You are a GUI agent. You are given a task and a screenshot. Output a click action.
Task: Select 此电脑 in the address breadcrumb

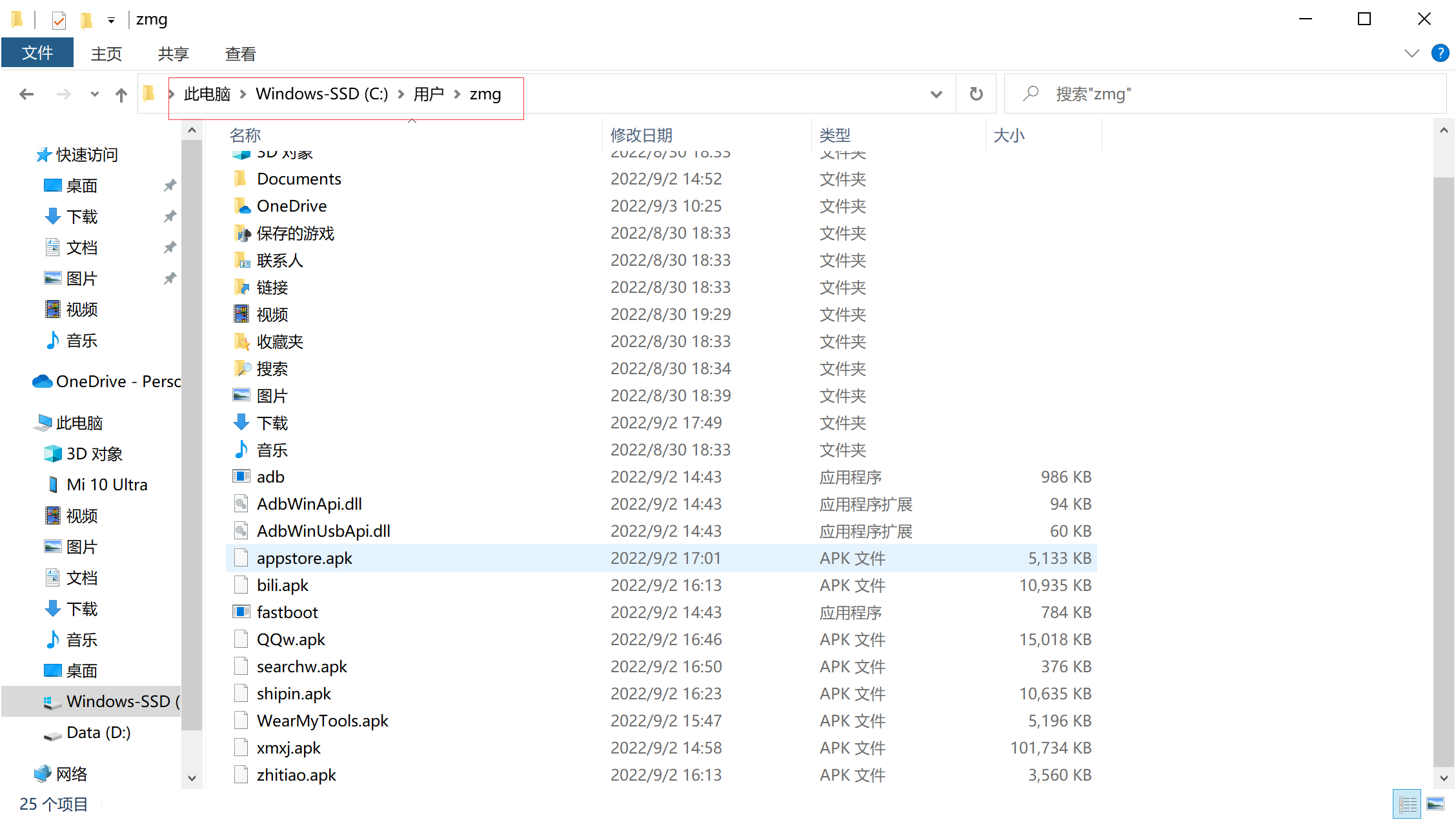tap(207, 94)
